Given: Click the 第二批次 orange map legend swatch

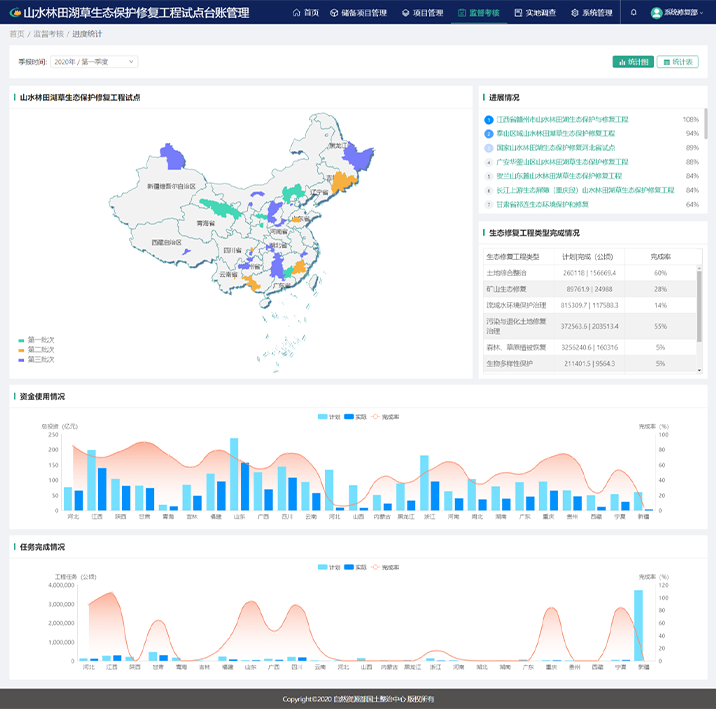Looking at the screenshot, I should click(21, 349).
